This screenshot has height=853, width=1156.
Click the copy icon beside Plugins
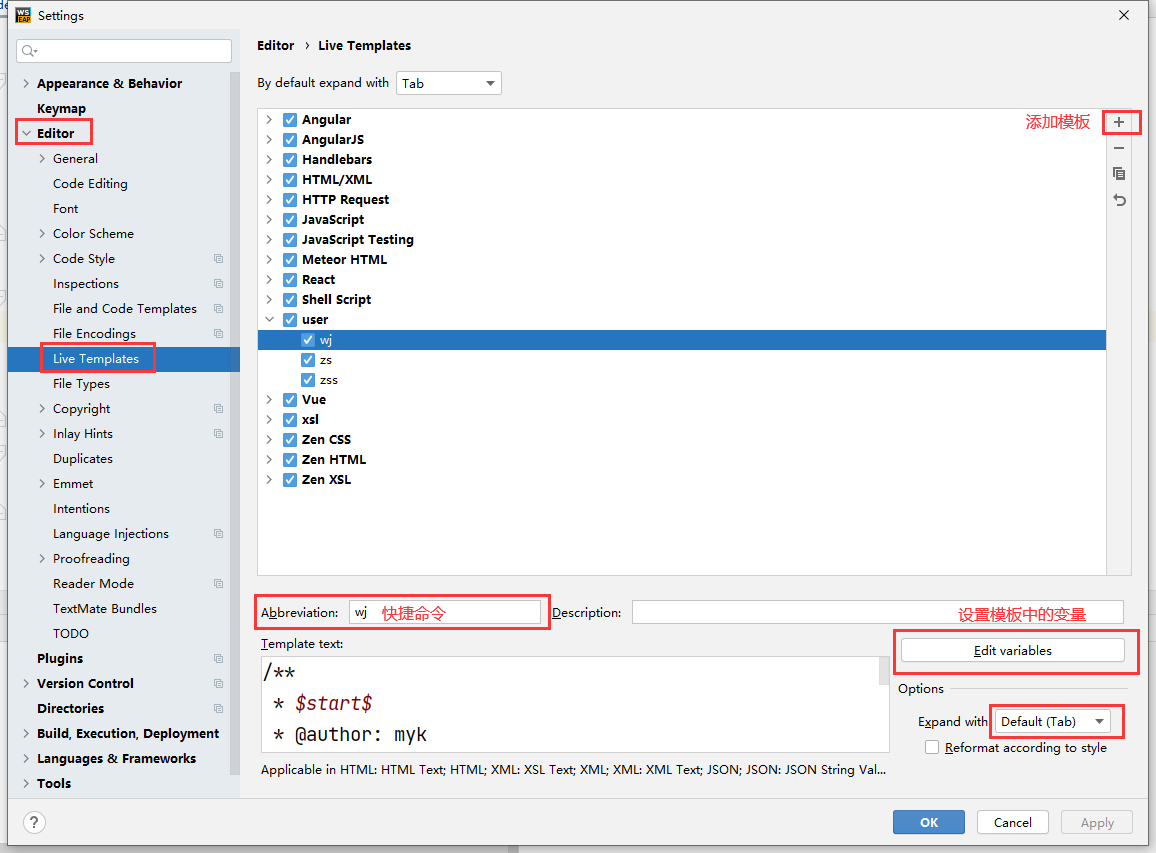[218, 659]
